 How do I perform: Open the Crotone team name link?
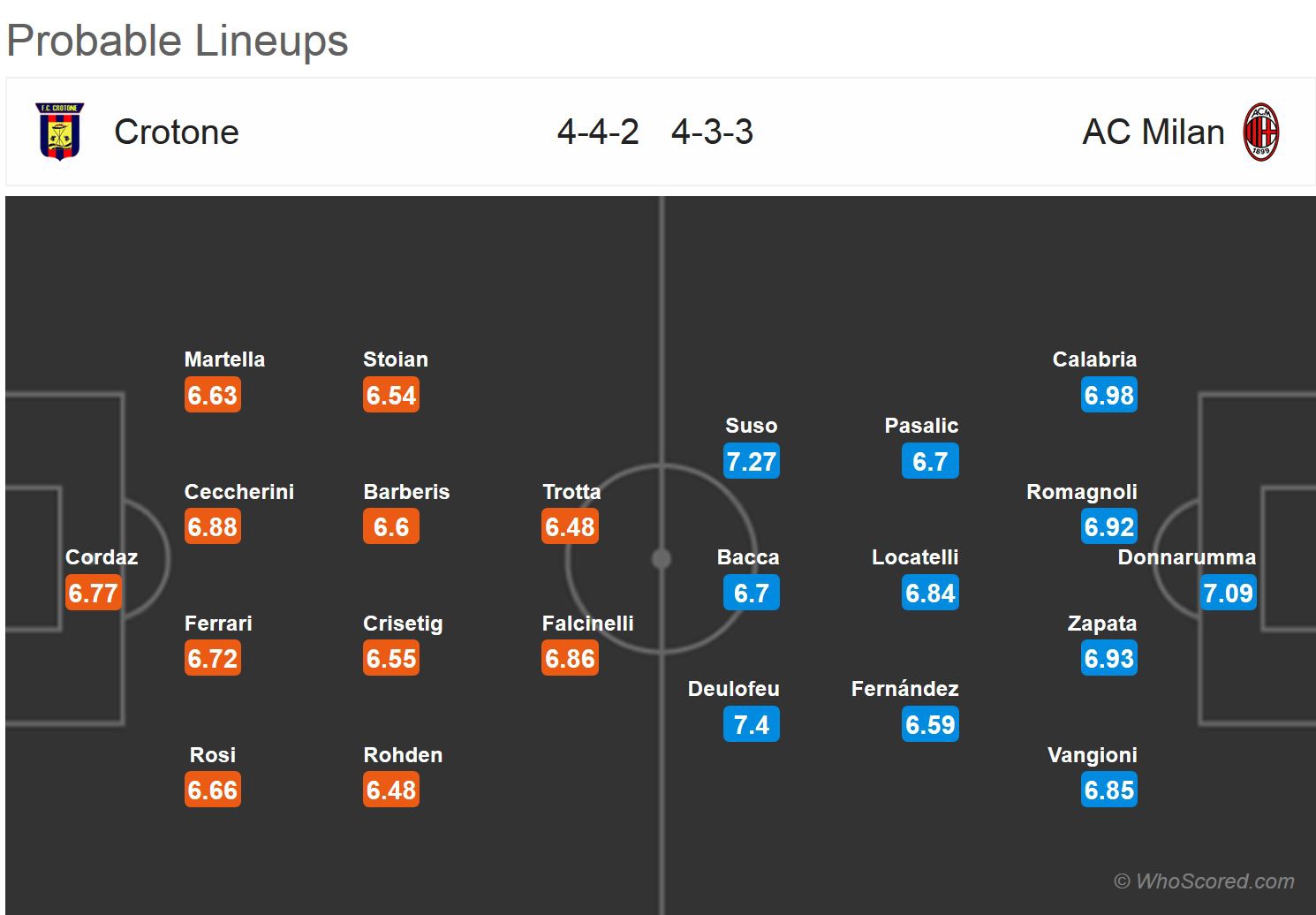[177, 132]
